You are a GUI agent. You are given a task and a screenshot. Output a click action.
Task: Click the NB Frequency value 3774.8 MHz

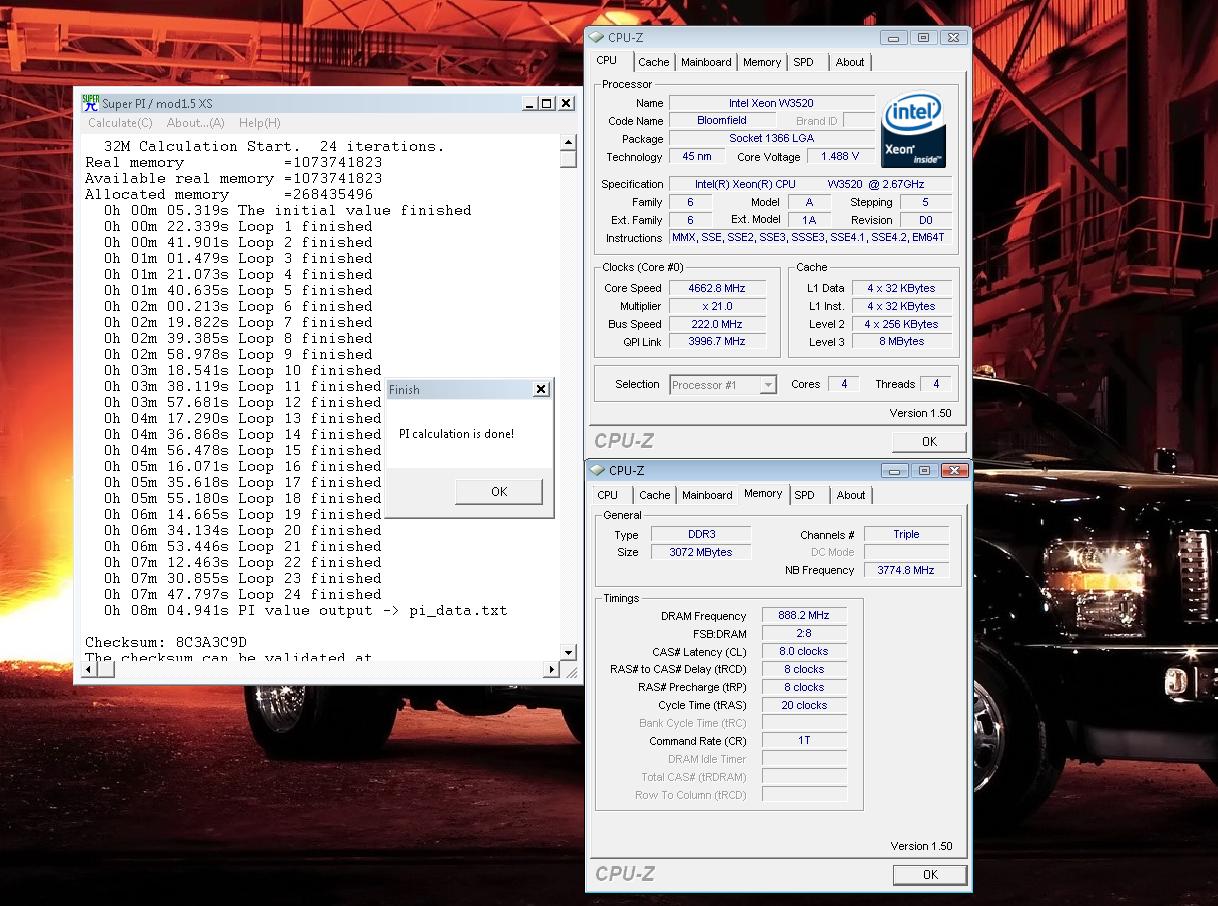coord(906,570)
